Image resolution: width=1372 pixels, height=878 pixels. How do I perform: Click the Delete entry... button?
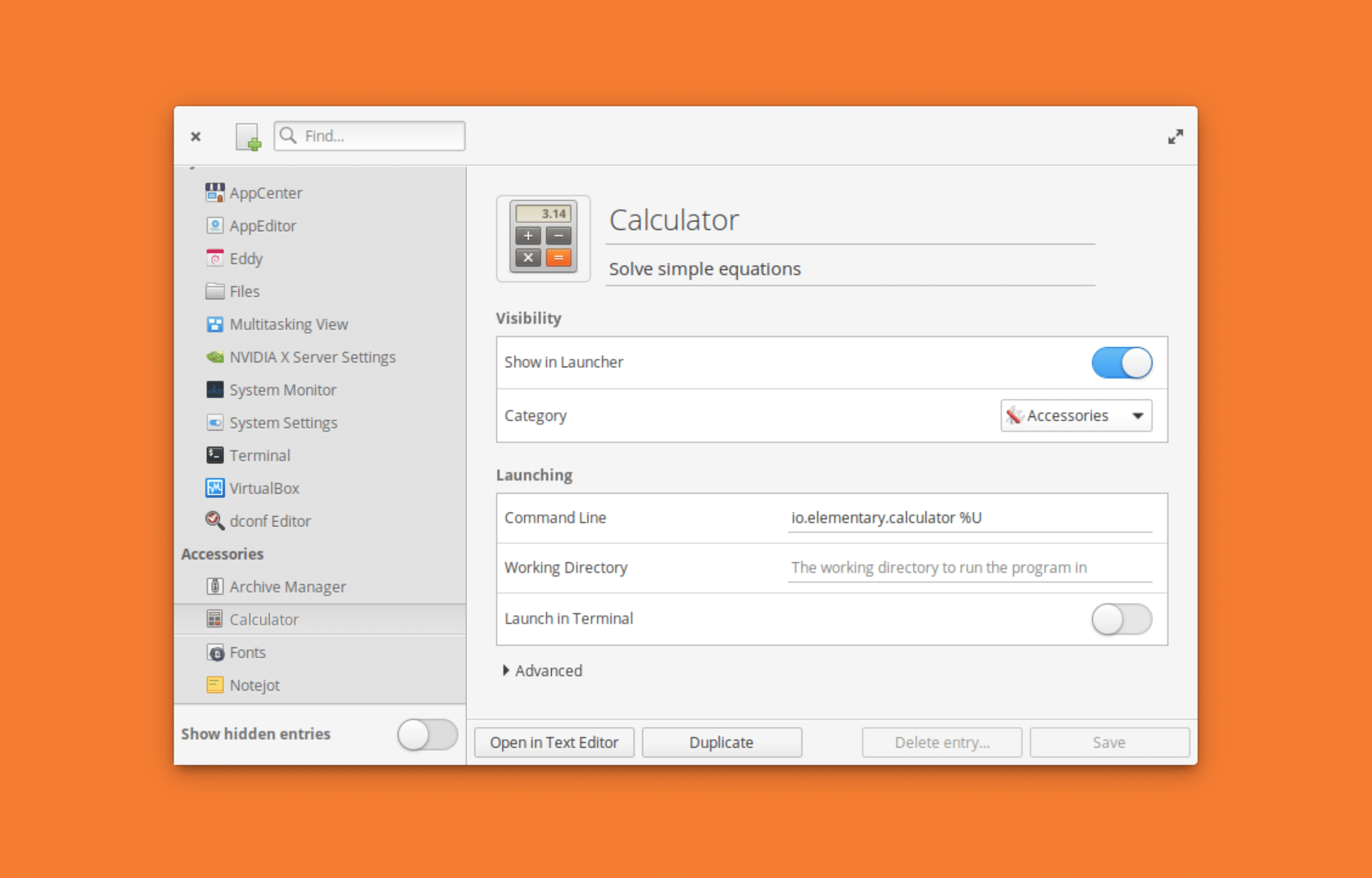[942, 742]
